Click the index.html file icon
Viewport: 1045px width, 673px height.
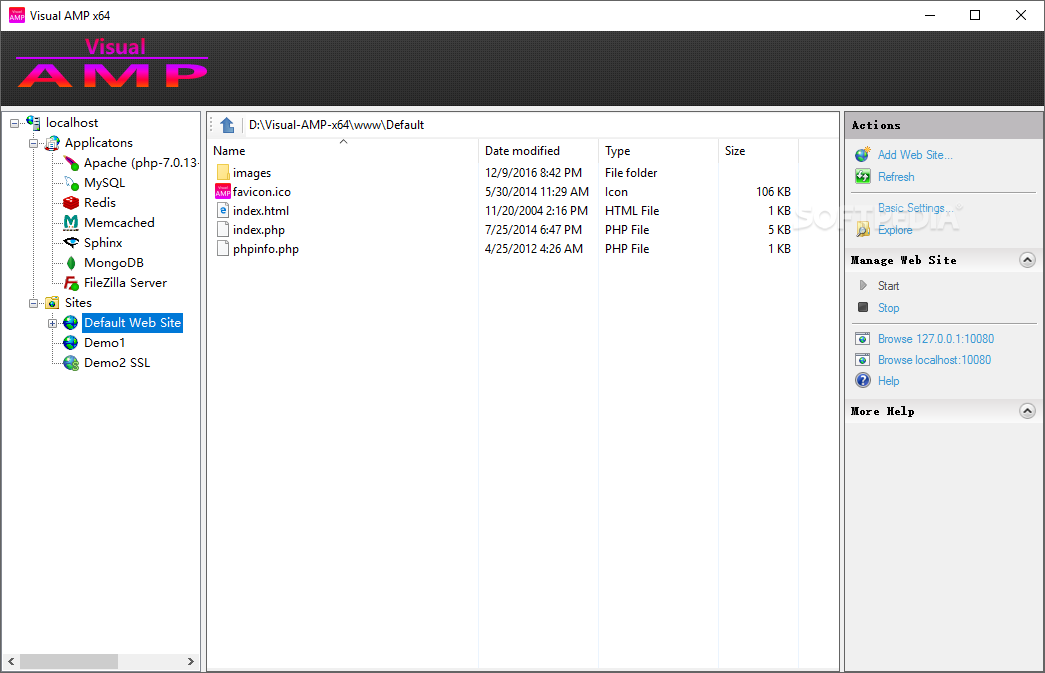click(x=223, y=211)
